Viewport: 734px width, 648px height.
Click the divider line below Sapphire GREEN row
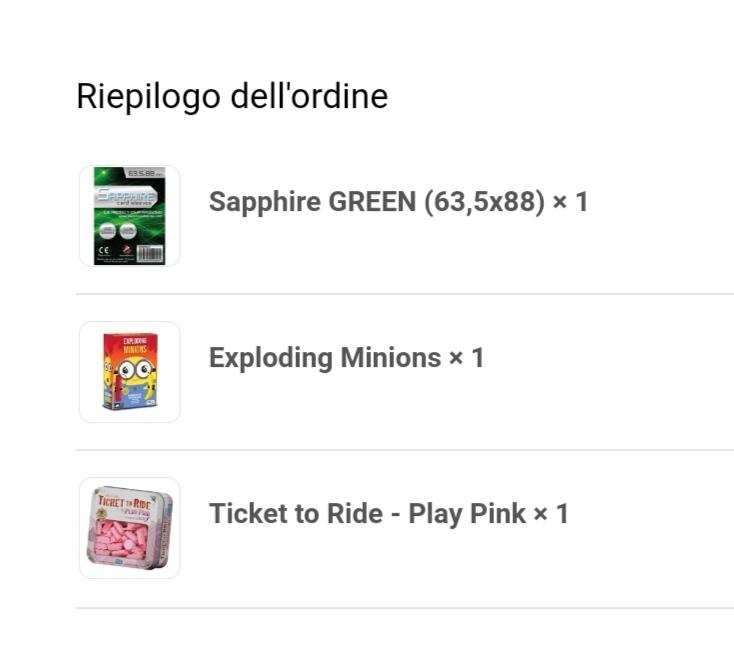coord(404,294)
